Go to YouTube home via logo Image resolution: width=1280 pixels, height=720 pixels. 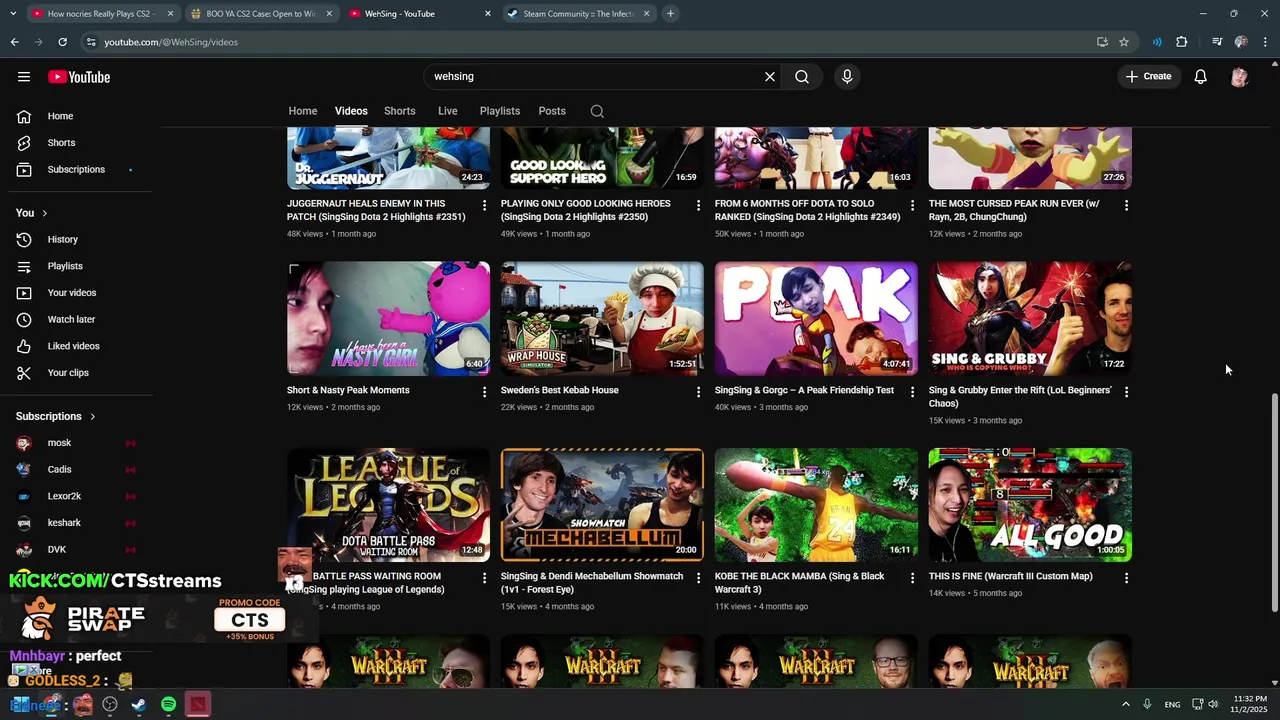pyautogui.click(x=79, y=77)
